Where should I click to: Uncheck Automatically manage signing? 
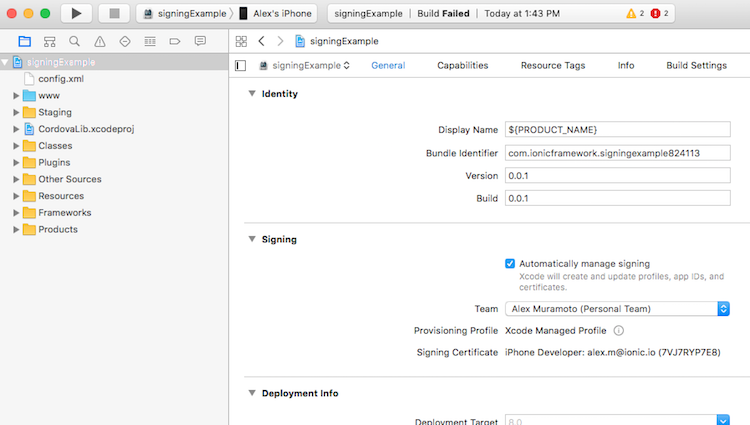point(510,264)
